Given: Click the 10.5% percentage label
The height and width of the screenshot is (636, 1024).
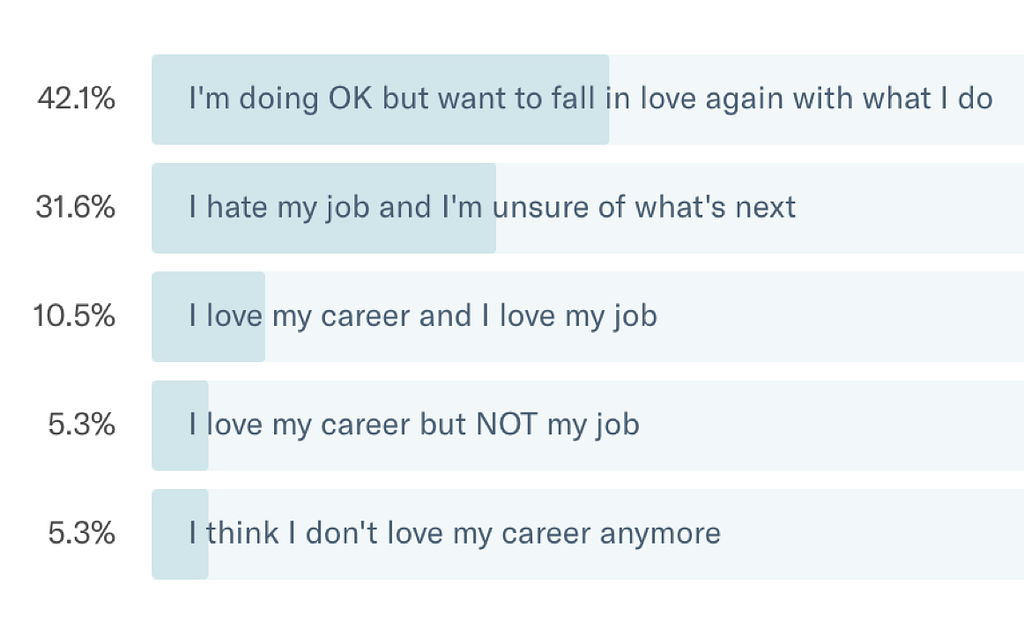Looking at the screenshot, I should (x=73, y=316).
